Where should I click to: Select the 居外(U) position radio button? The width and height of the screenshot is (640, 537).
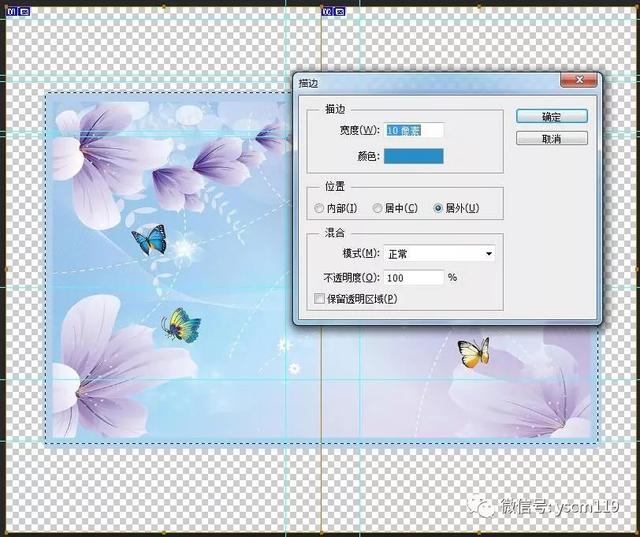pyautogui.click(x=438, y=208)
